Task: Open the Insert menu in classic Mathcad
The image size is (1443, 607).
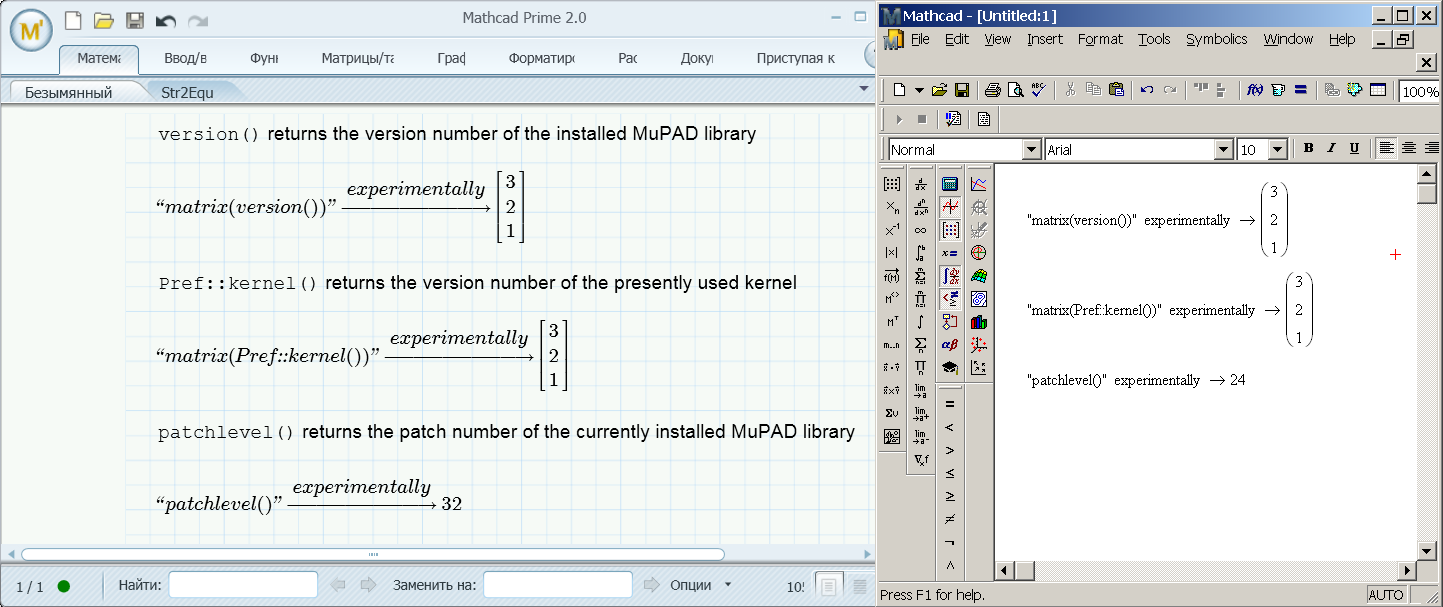Action: 1045,39
